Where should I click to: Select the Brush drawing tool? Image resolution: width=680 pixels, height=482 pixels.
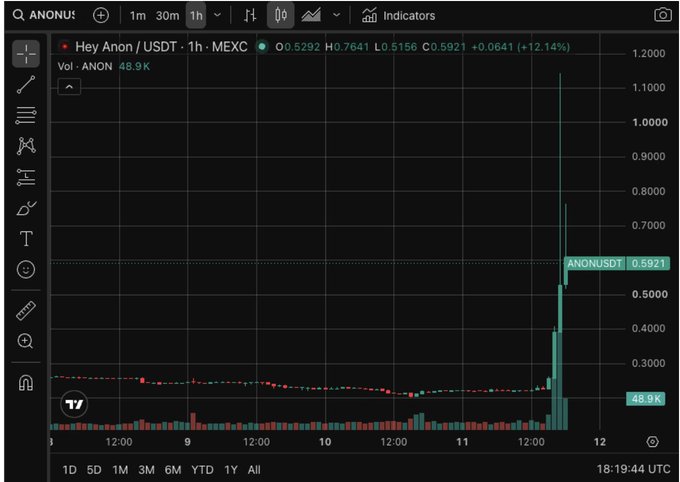point(26,208)
